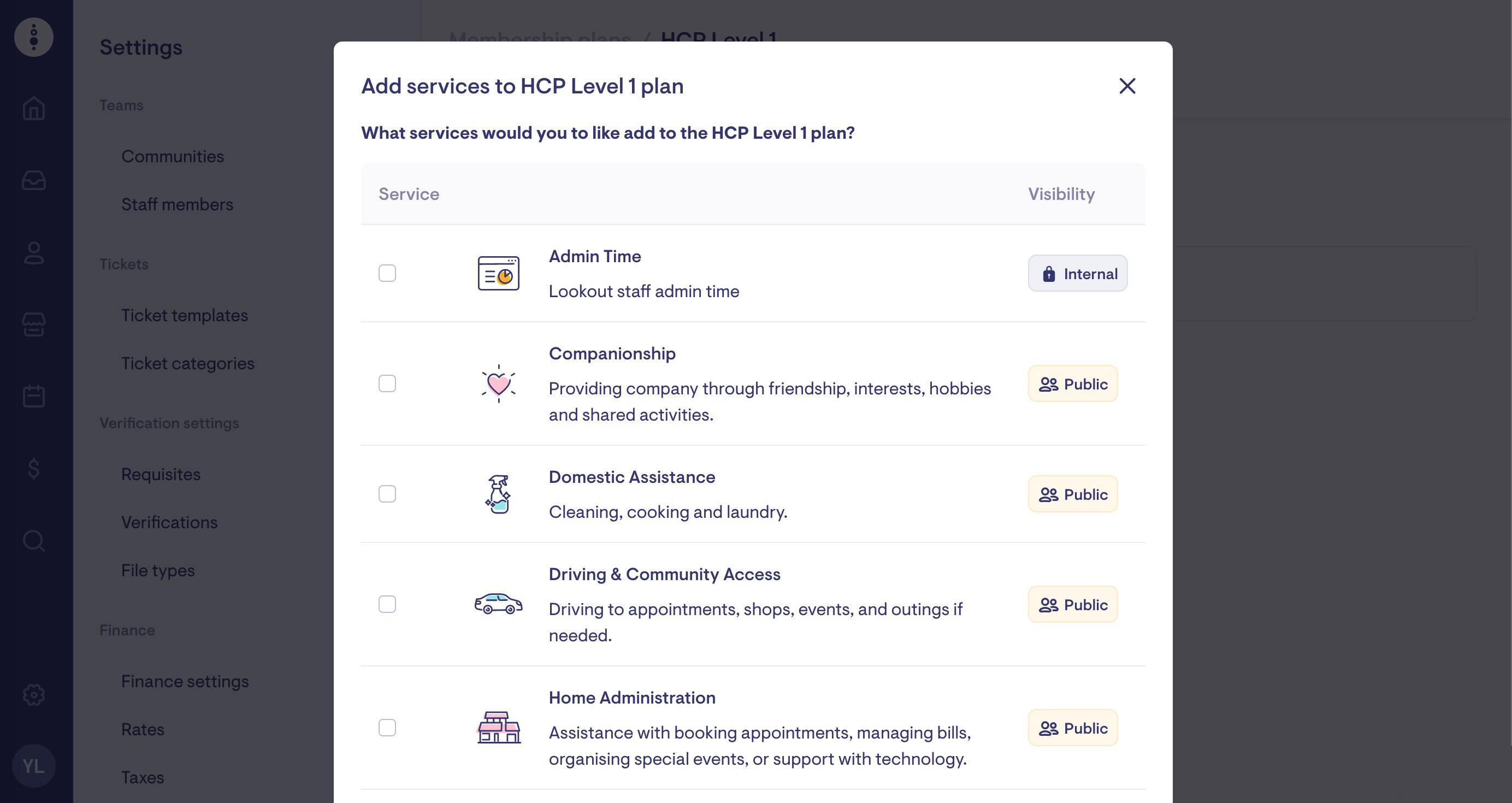Close the Add services dialog
Image resolution: width=1512 pixels, height=803 pixels.
1127,86
